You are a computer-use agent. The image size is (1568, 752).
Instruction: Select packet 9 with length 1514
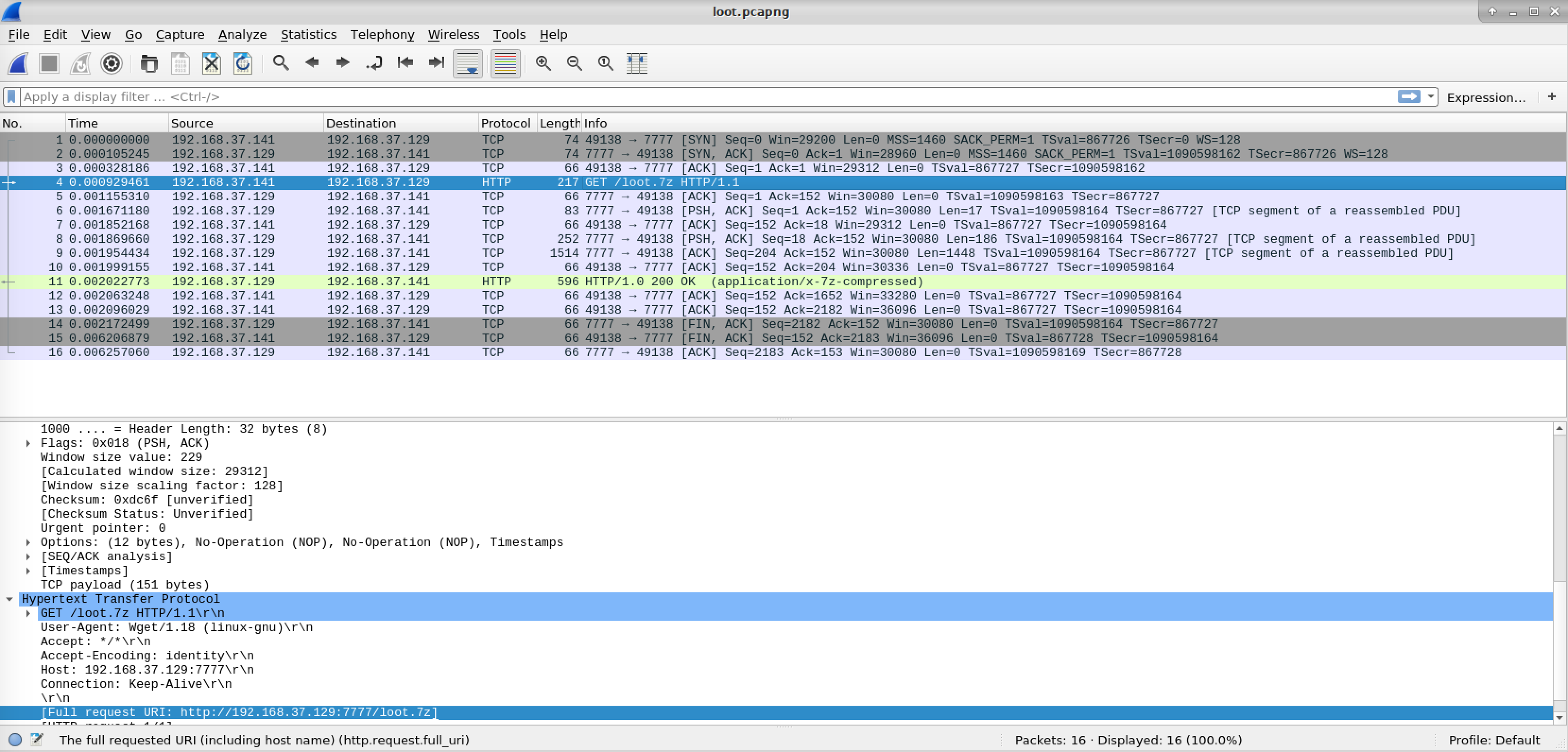pos(783,253)
